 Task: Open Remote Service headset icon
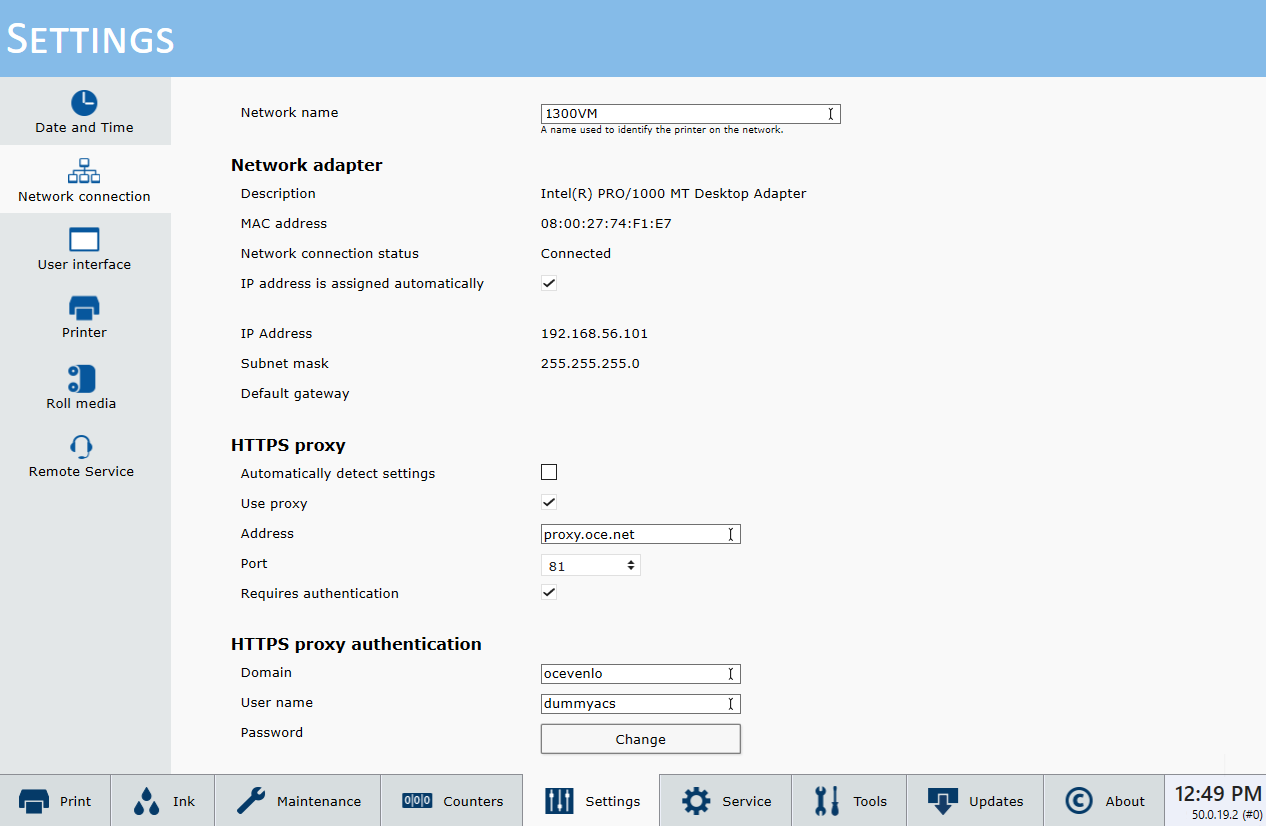(x=81, y=447)
